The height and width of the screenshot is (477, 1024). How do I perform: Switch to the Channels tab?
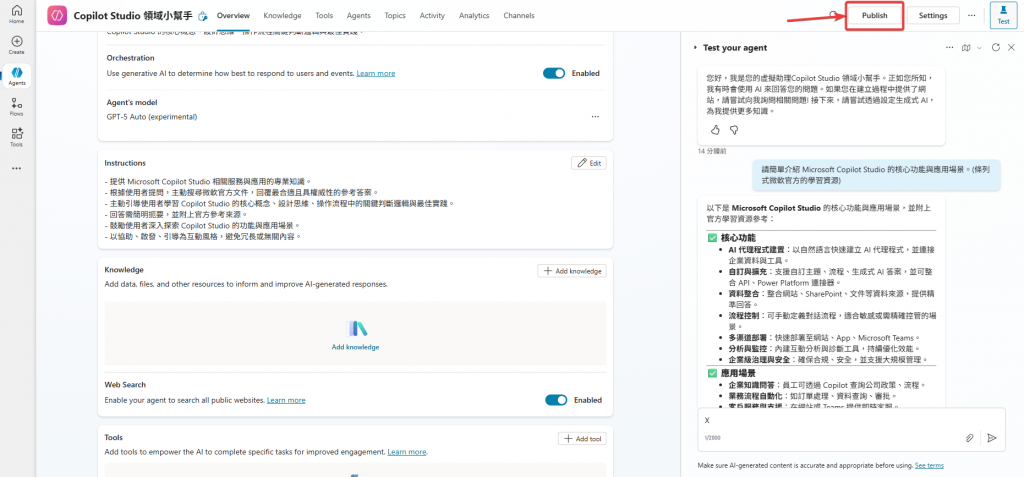[519, 15]
